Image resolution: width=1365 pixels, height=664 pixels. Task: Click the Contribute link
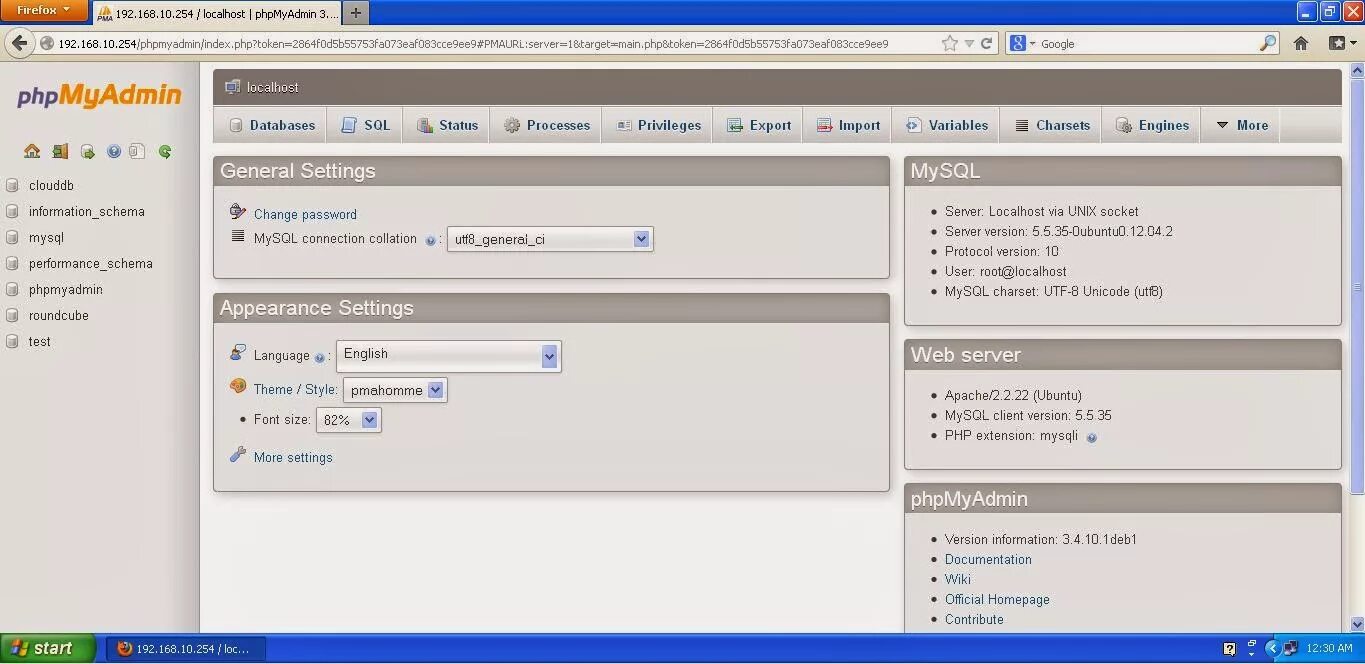tap(974, 619)
